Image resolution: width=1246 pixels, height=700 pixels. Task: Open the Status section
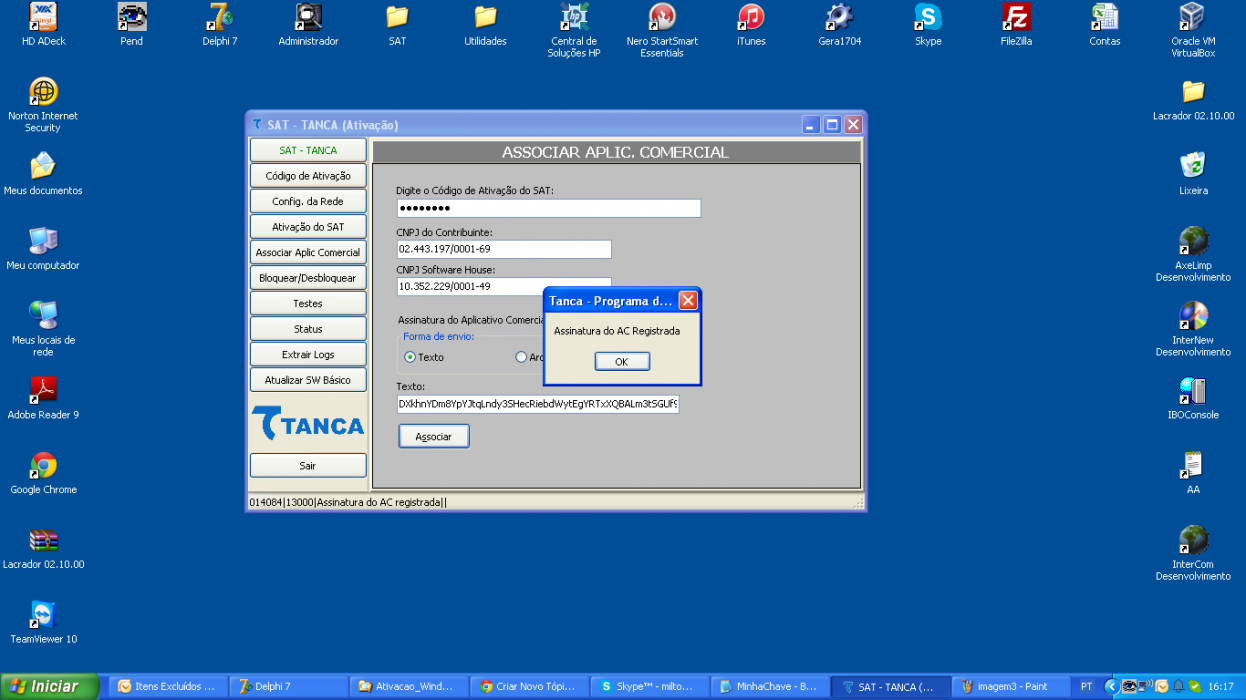click(308, 329)
